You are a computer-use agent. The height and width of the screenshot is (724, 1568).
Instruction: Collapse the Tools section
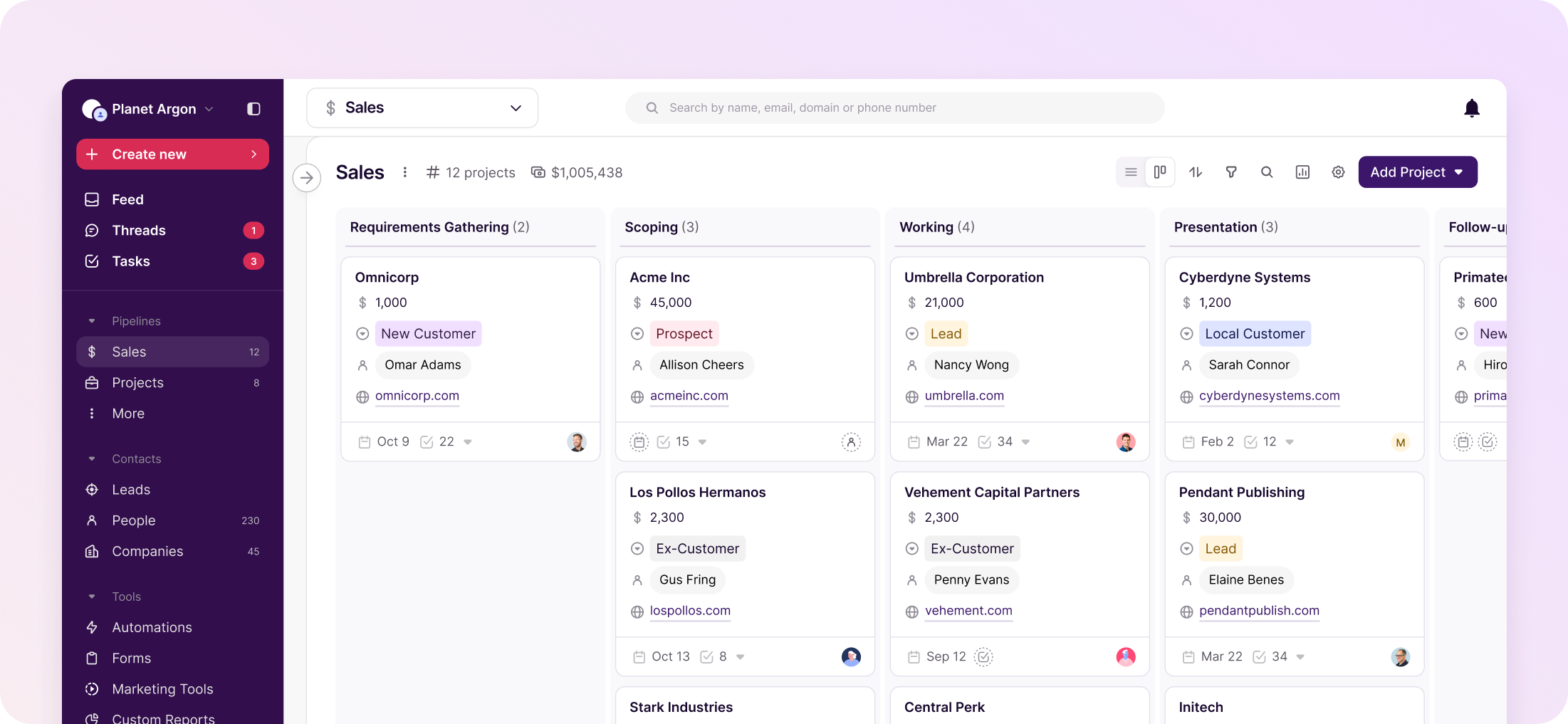coord(92,597)
